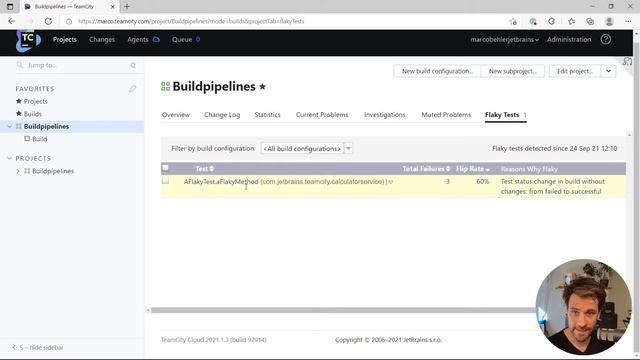Open the Agents menu

(138, 40)
